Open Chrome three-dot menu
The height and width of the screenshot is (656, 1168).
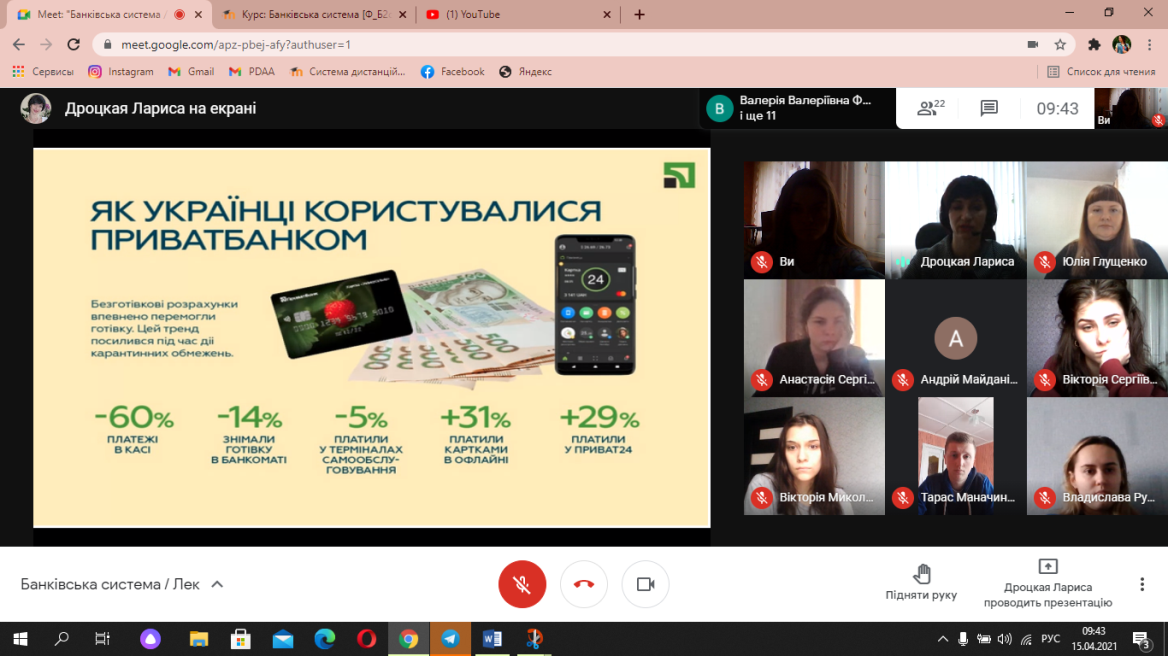[x=1149, y=45]
